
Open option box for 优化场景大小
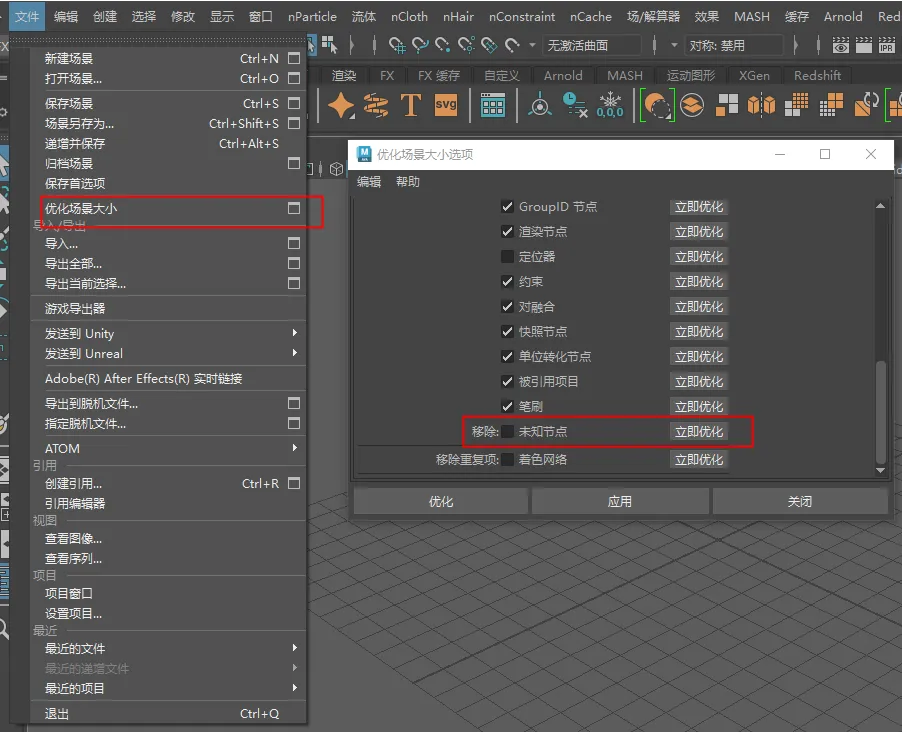pos(294,209)
